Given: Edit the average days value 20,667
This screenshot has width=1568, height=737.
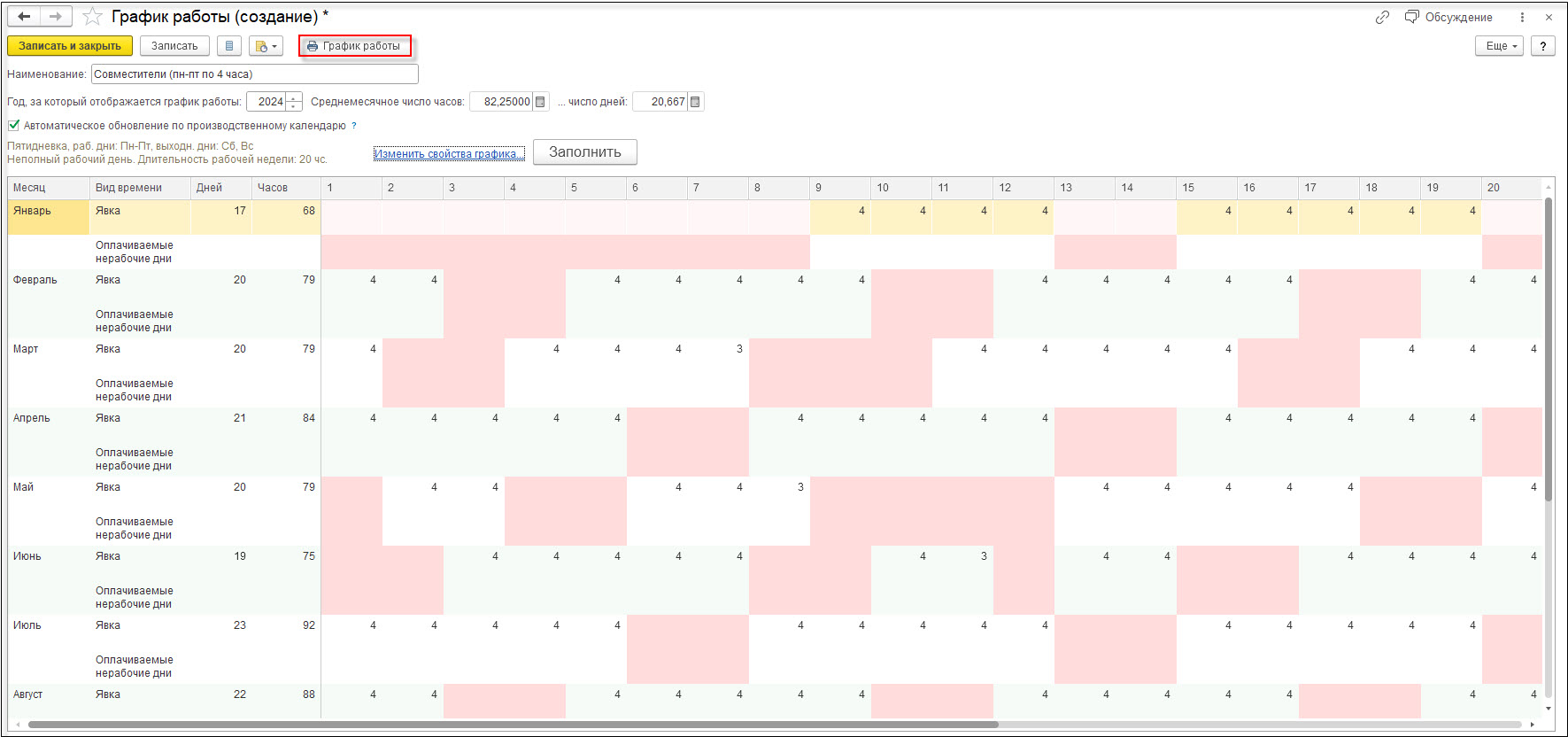Looking at the screenshot, I should point(660,102).
